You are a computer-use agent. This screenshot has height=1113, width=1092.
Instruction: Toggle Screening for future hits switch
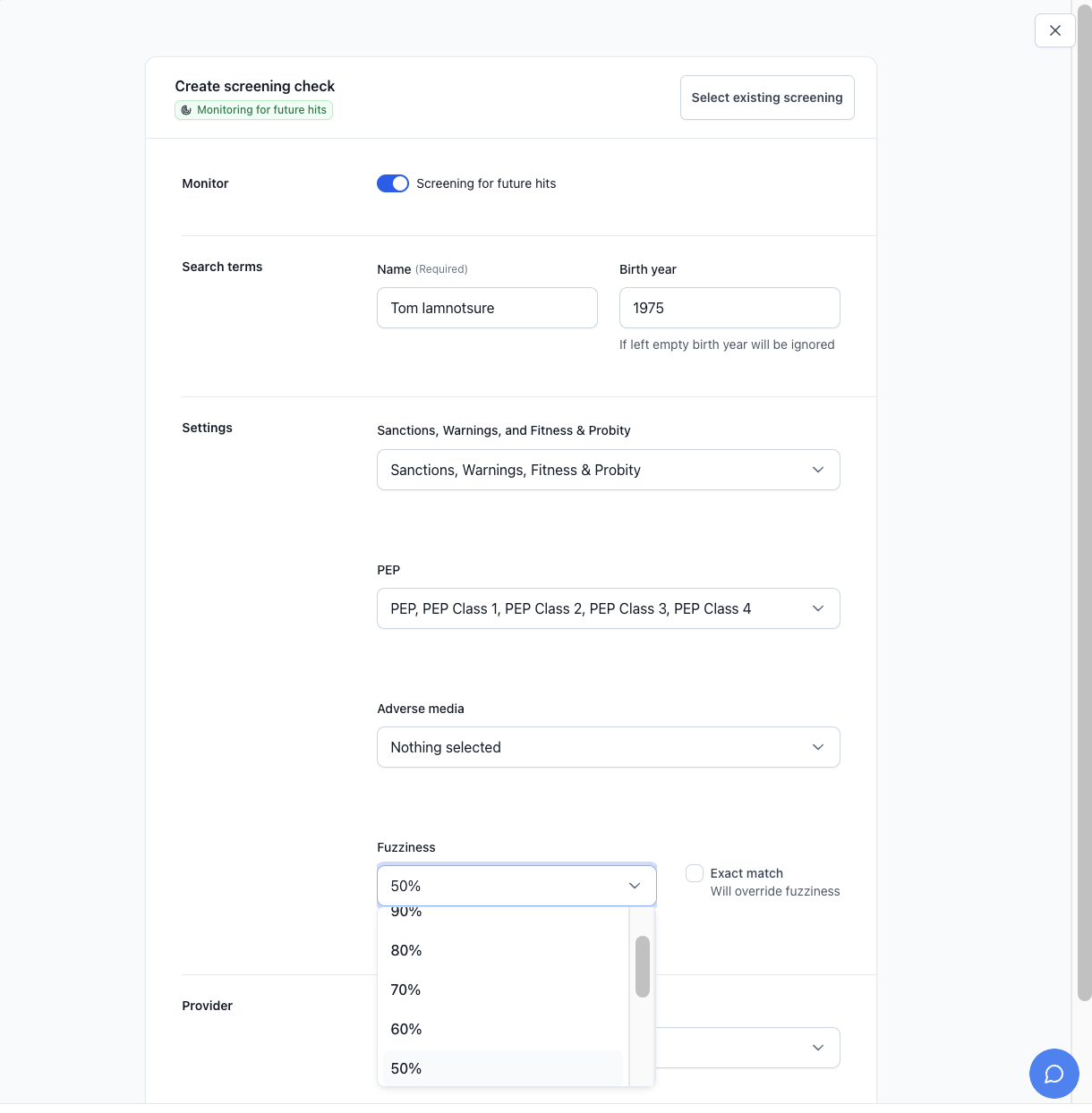(393, 183)
